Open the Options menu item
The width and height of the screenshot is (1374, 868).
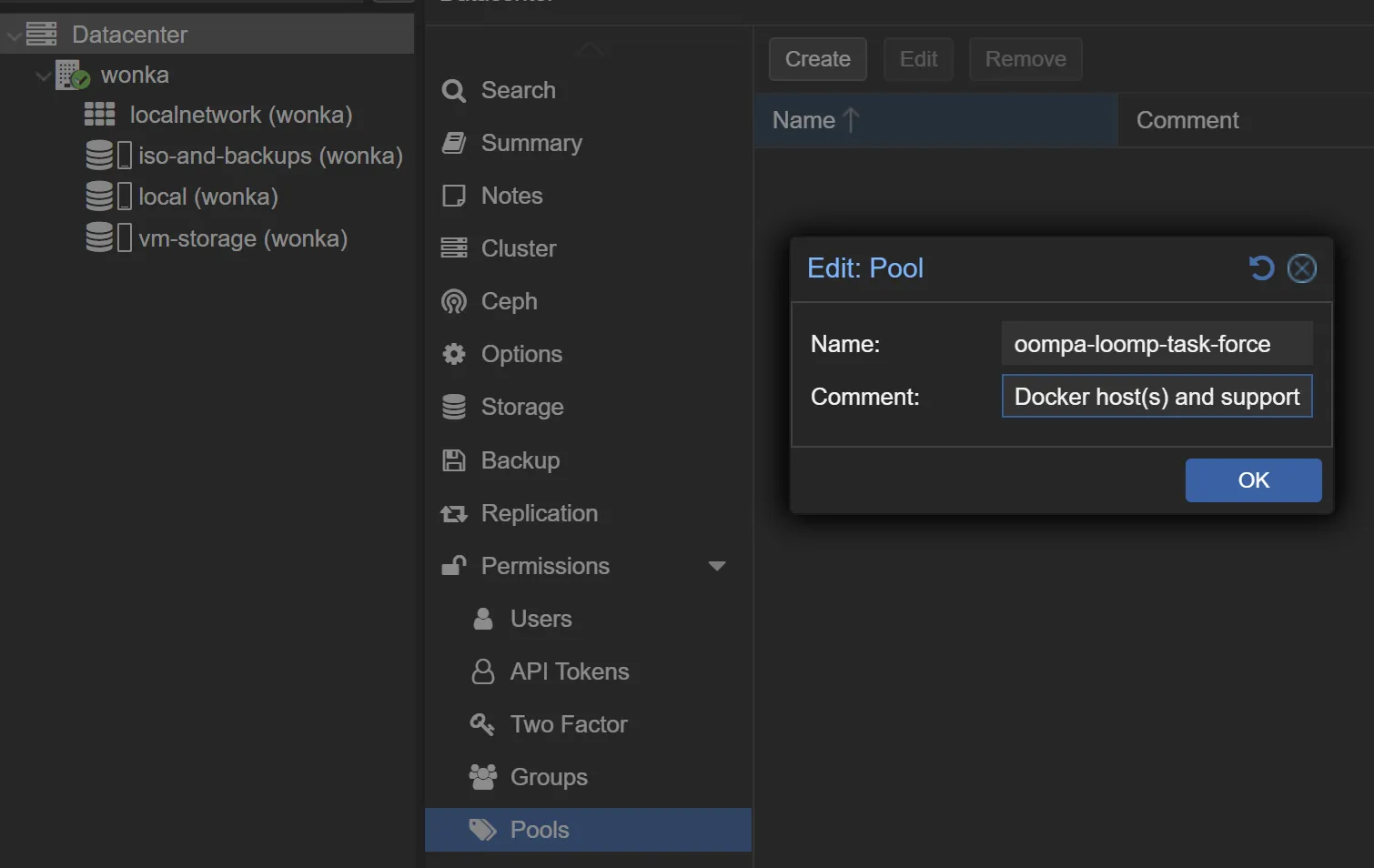click(588, 355)
